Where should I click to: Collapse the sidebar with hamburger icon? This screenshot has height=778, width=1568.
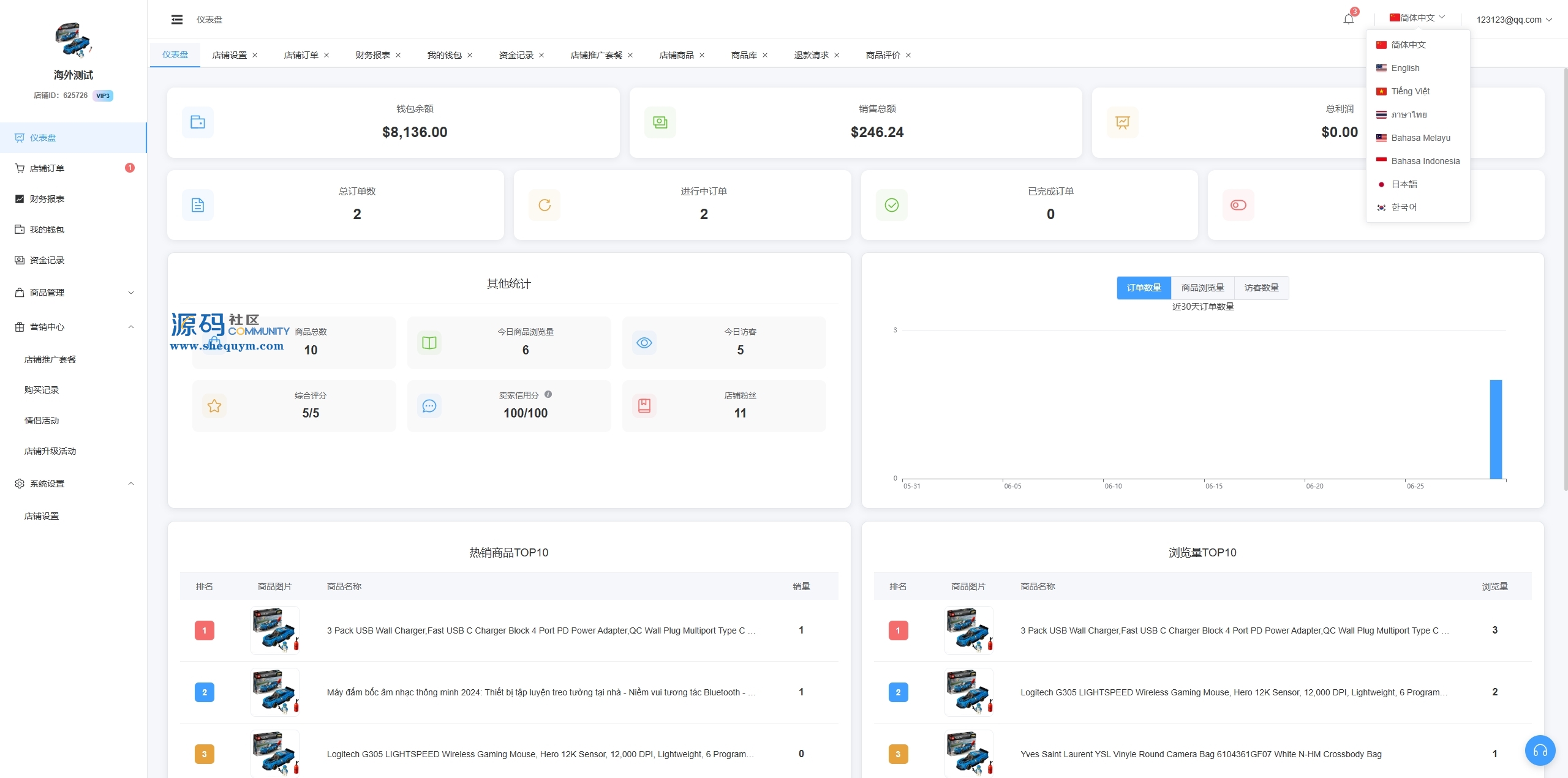pos(177,20)
